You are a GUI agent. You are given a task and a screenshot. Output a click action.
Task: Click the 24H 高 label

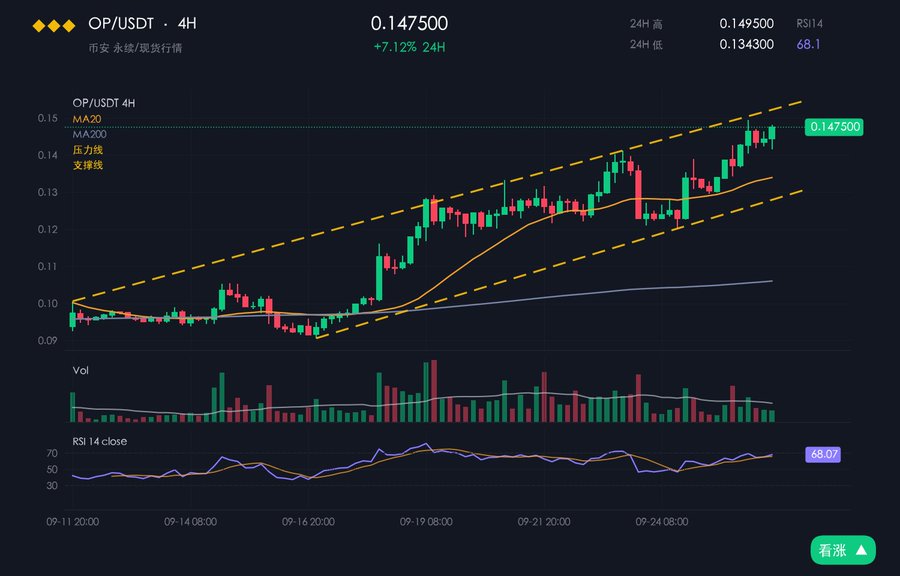click(646, 24)
